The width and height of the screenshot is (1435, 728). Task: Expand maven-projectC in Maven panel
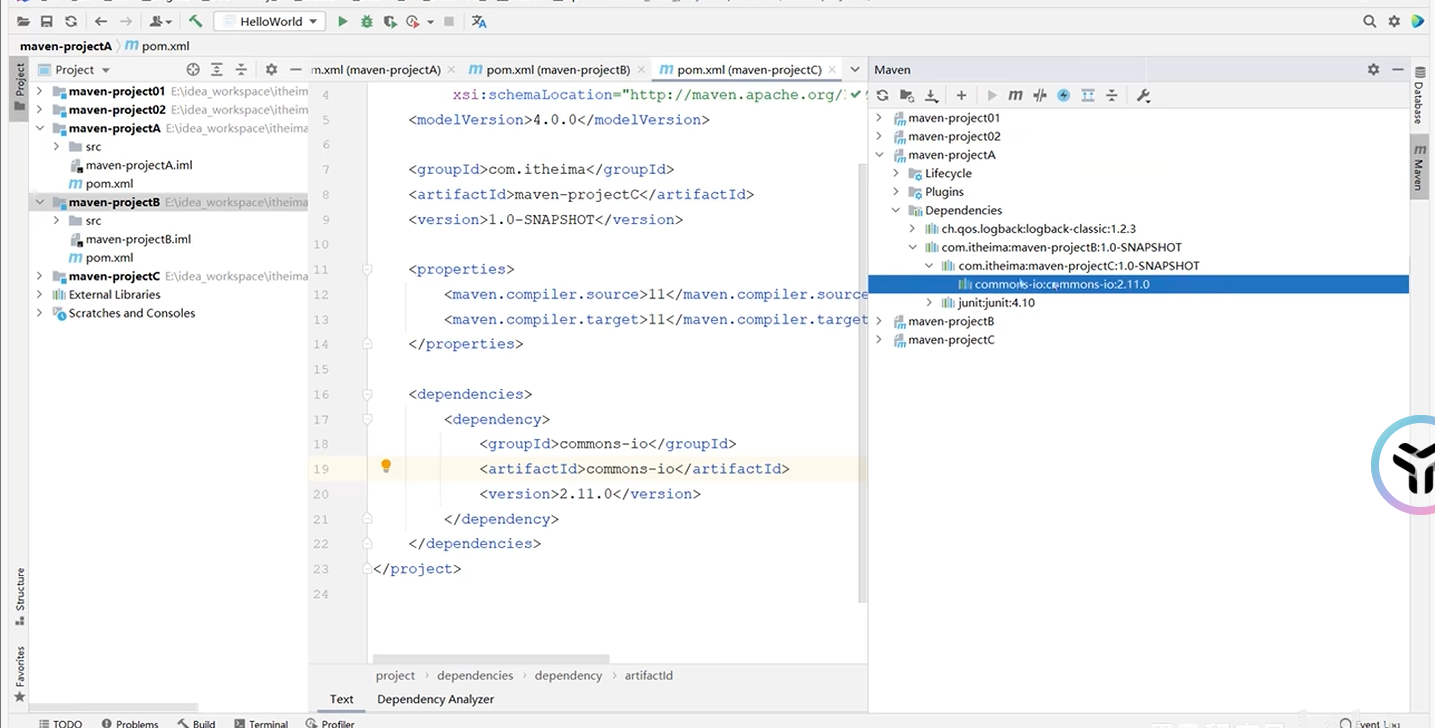coord(880,340)
